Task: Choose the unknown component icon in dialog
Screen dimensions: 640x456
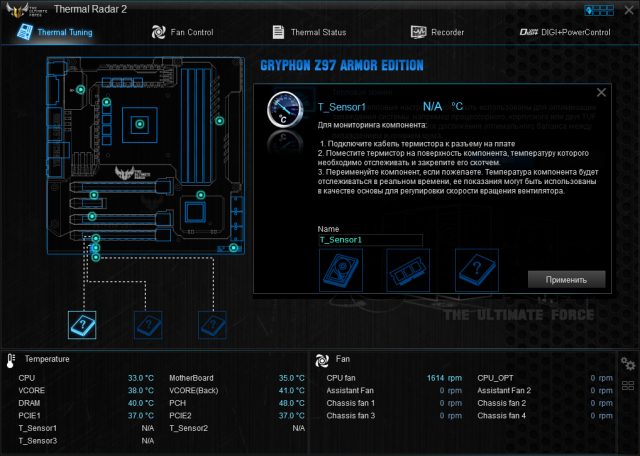Action: (x=477, y=270)
